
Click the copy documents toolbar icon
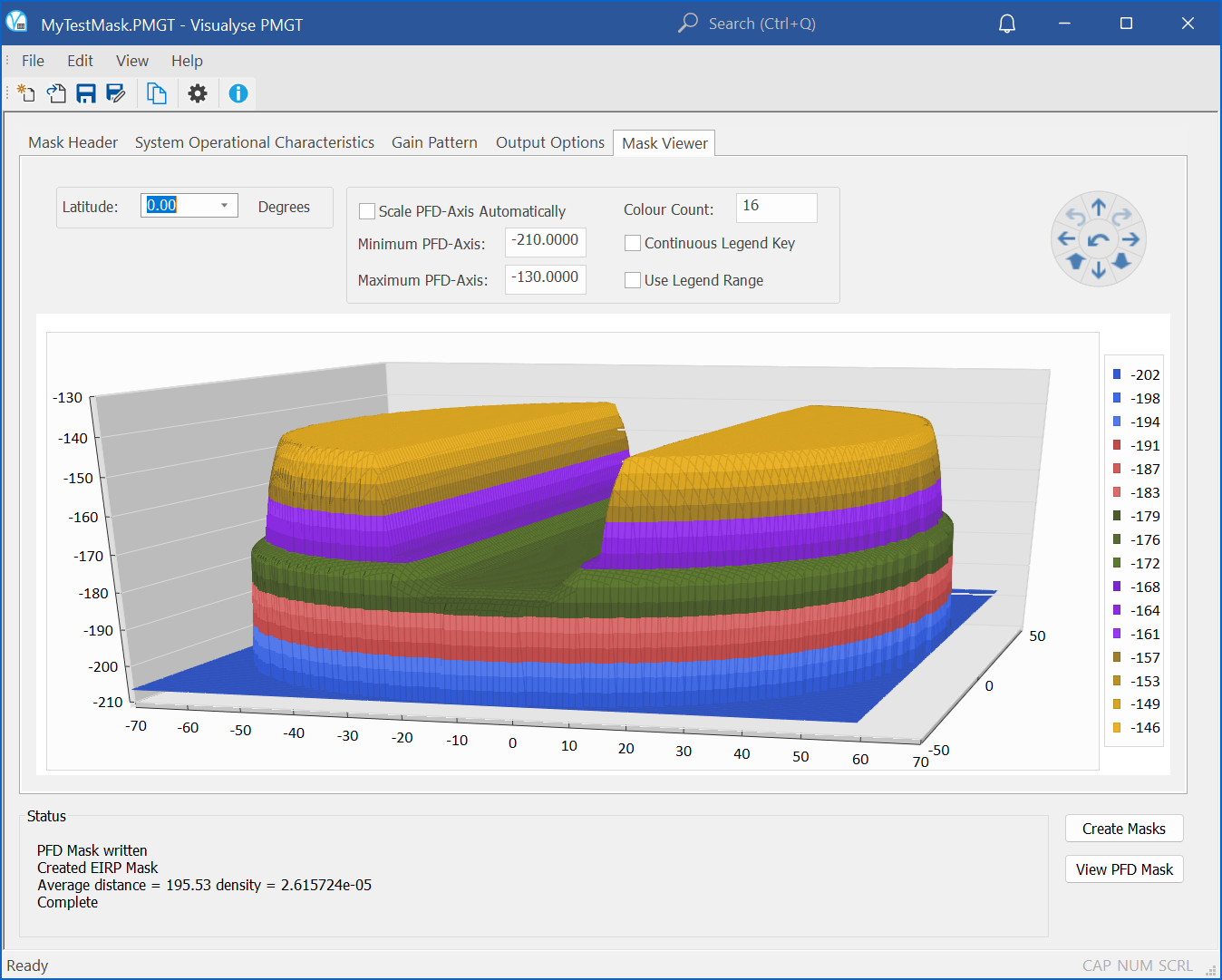tap(157, 93)
